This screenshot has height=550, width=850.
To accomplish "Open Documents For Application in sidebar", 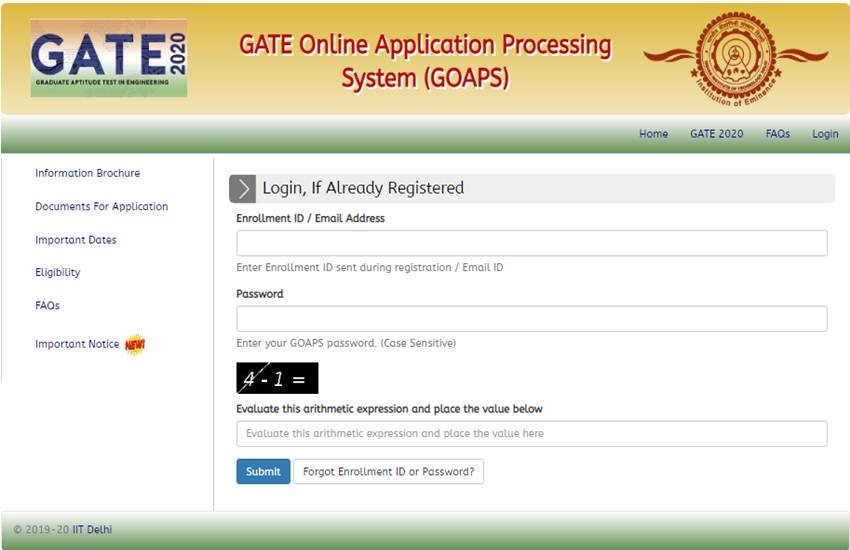I will tap(101, 207).
